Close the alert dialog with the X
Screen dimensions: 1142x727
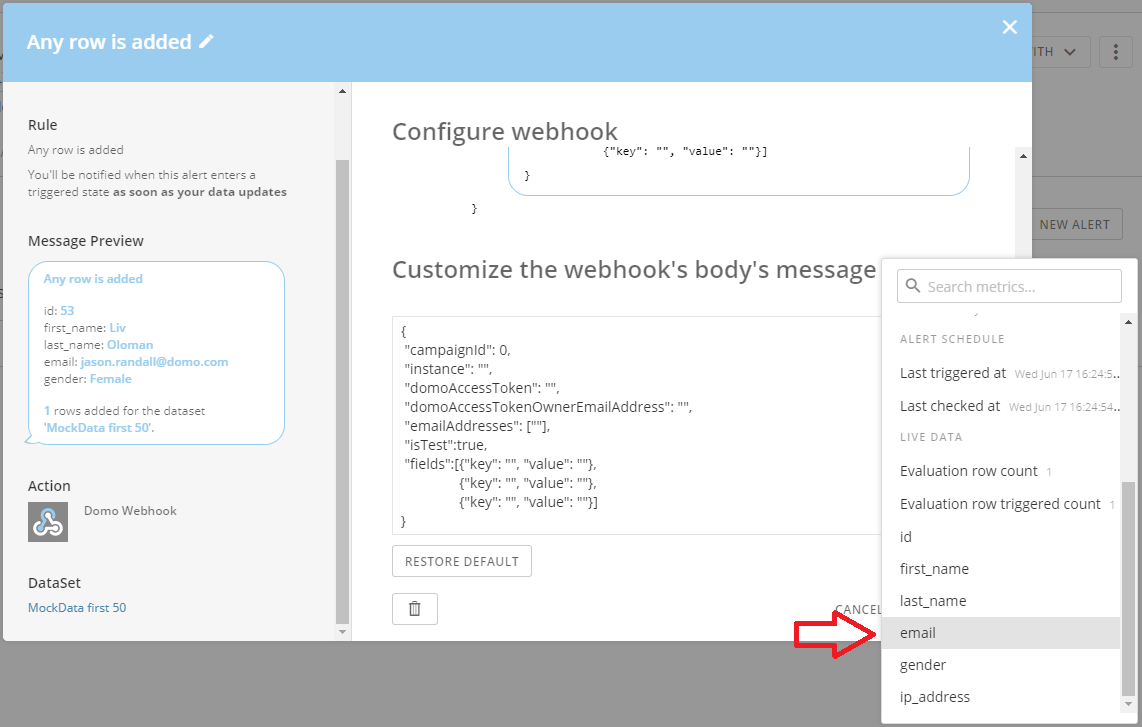(1009, 27)
